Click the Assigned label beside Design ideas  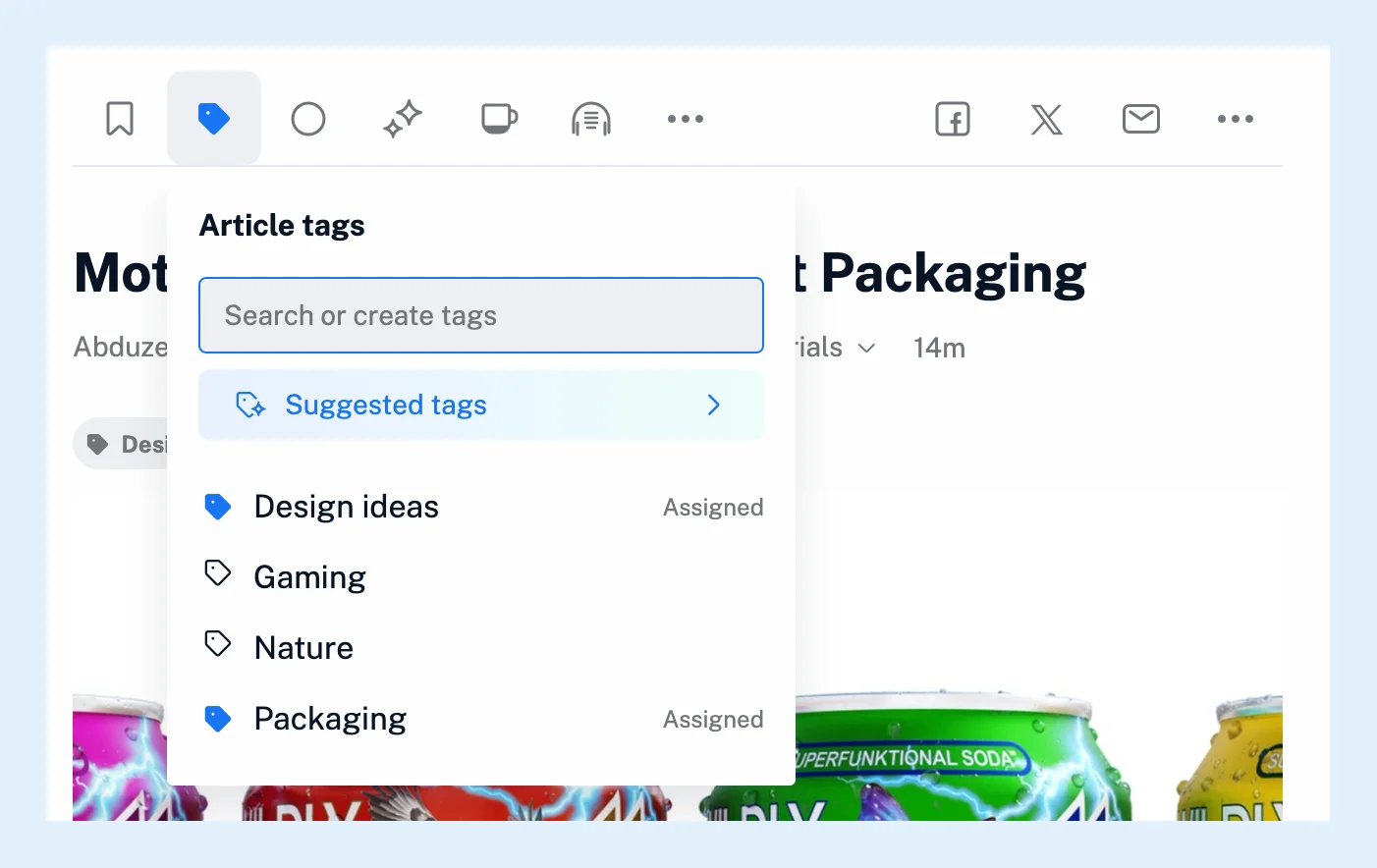(x=713, y=508)
